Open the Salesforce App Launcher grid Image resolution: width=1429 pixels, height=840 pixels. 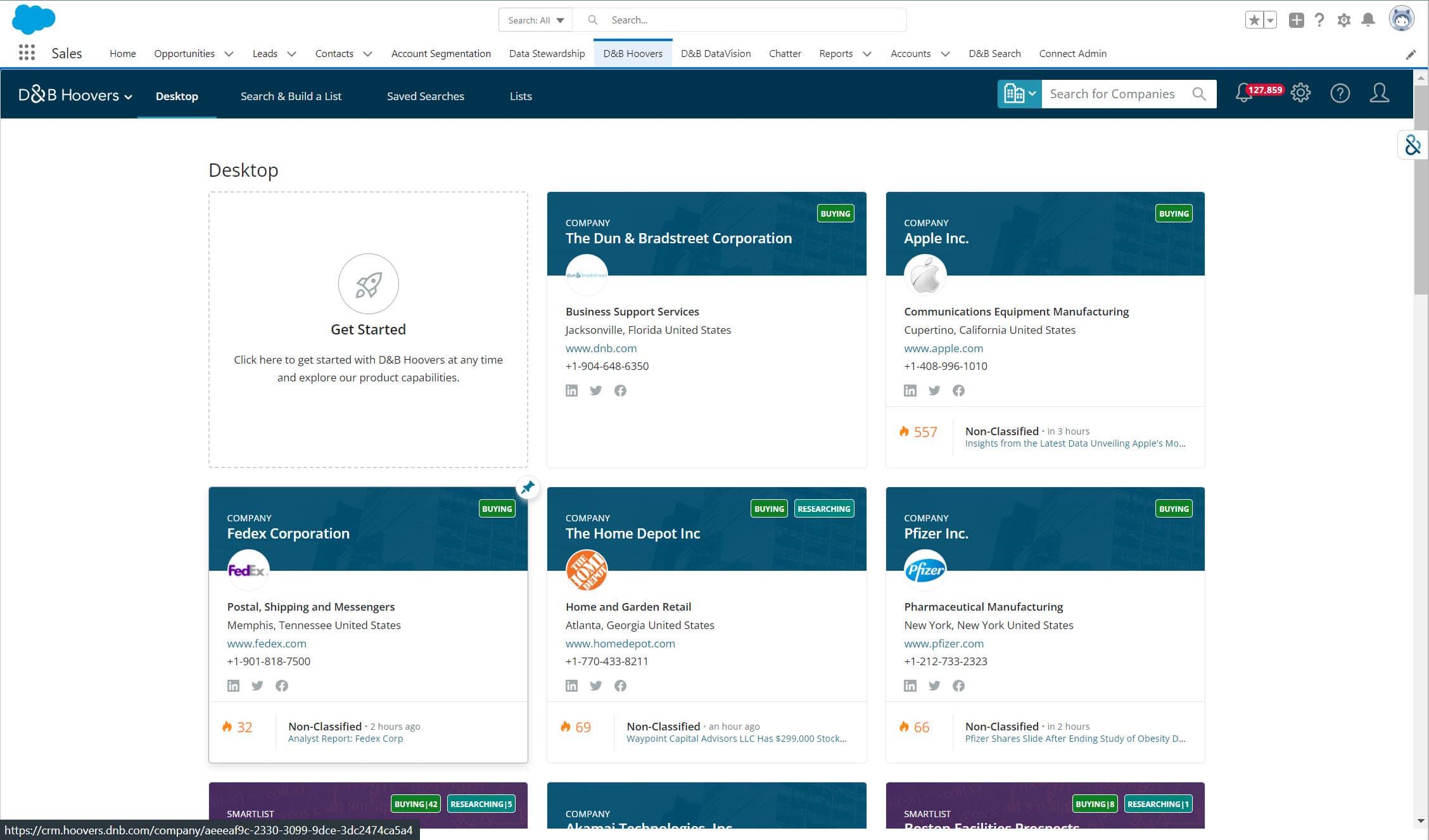tap(27, 53)
